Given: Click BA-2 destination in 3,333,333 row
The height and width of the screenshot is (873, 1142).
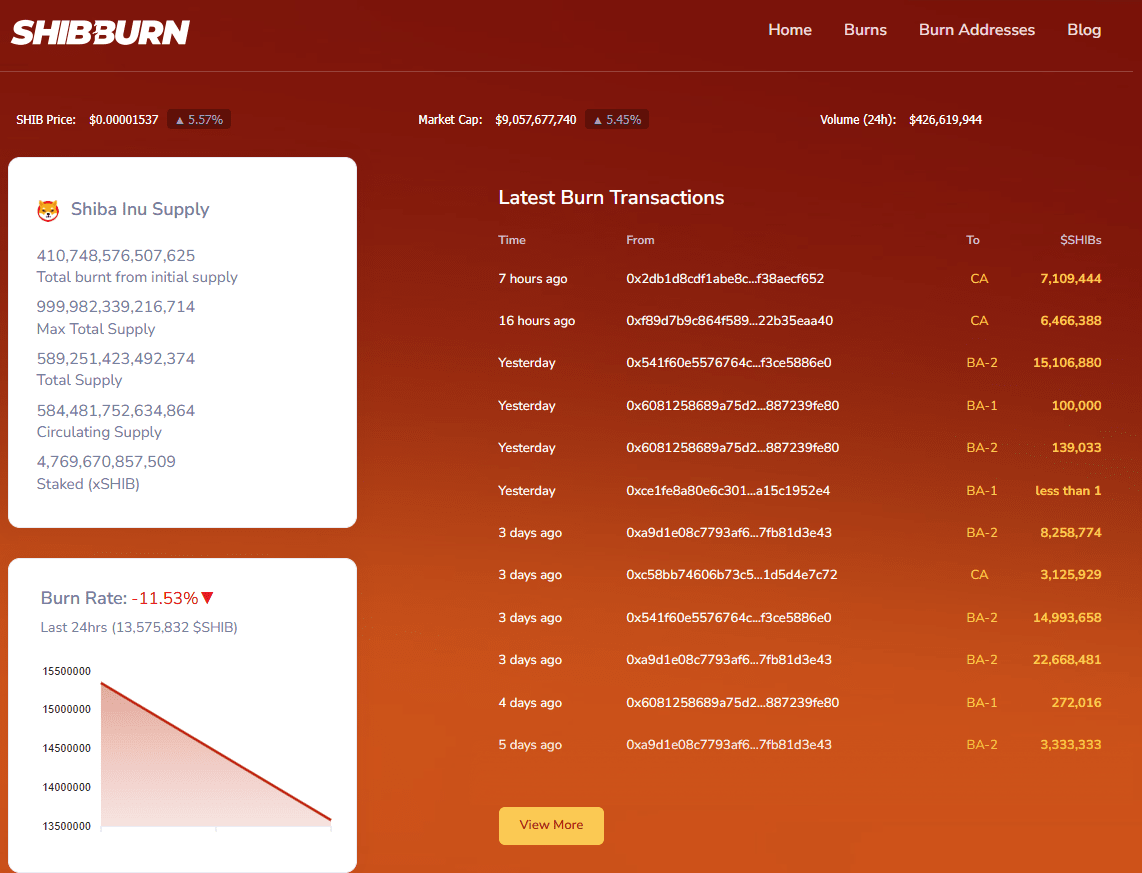Looking at the screenshot, I should (x=982, y=745).
